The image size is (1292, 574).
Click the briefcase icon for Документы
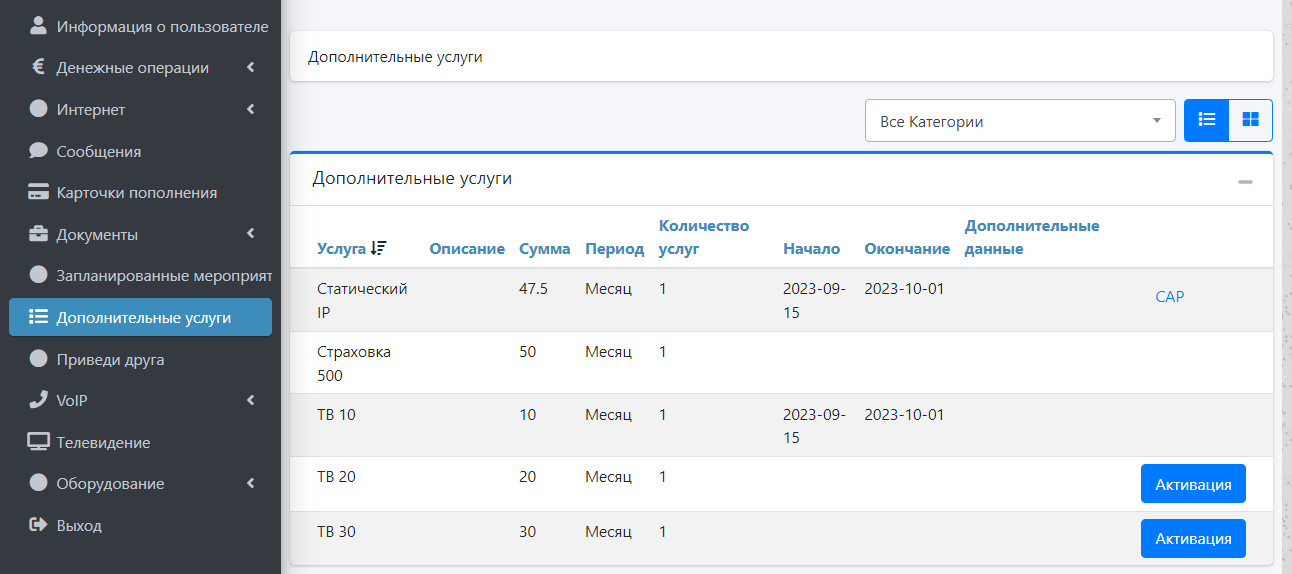coord(38,234)
